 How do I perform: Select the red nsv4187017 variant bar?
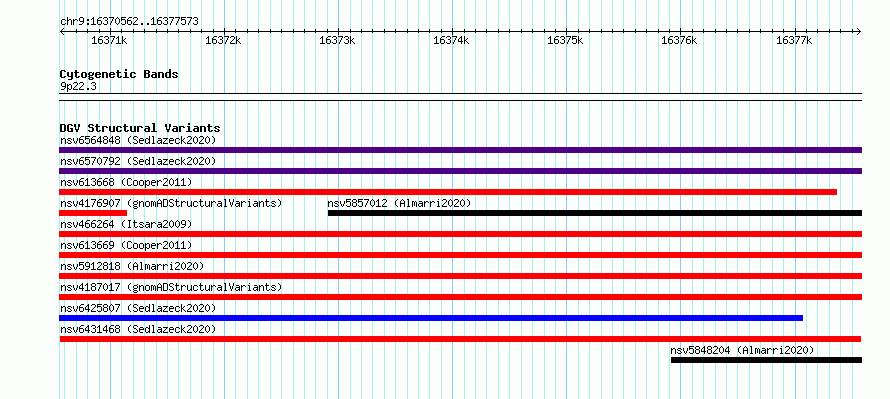tap(460, 297)
